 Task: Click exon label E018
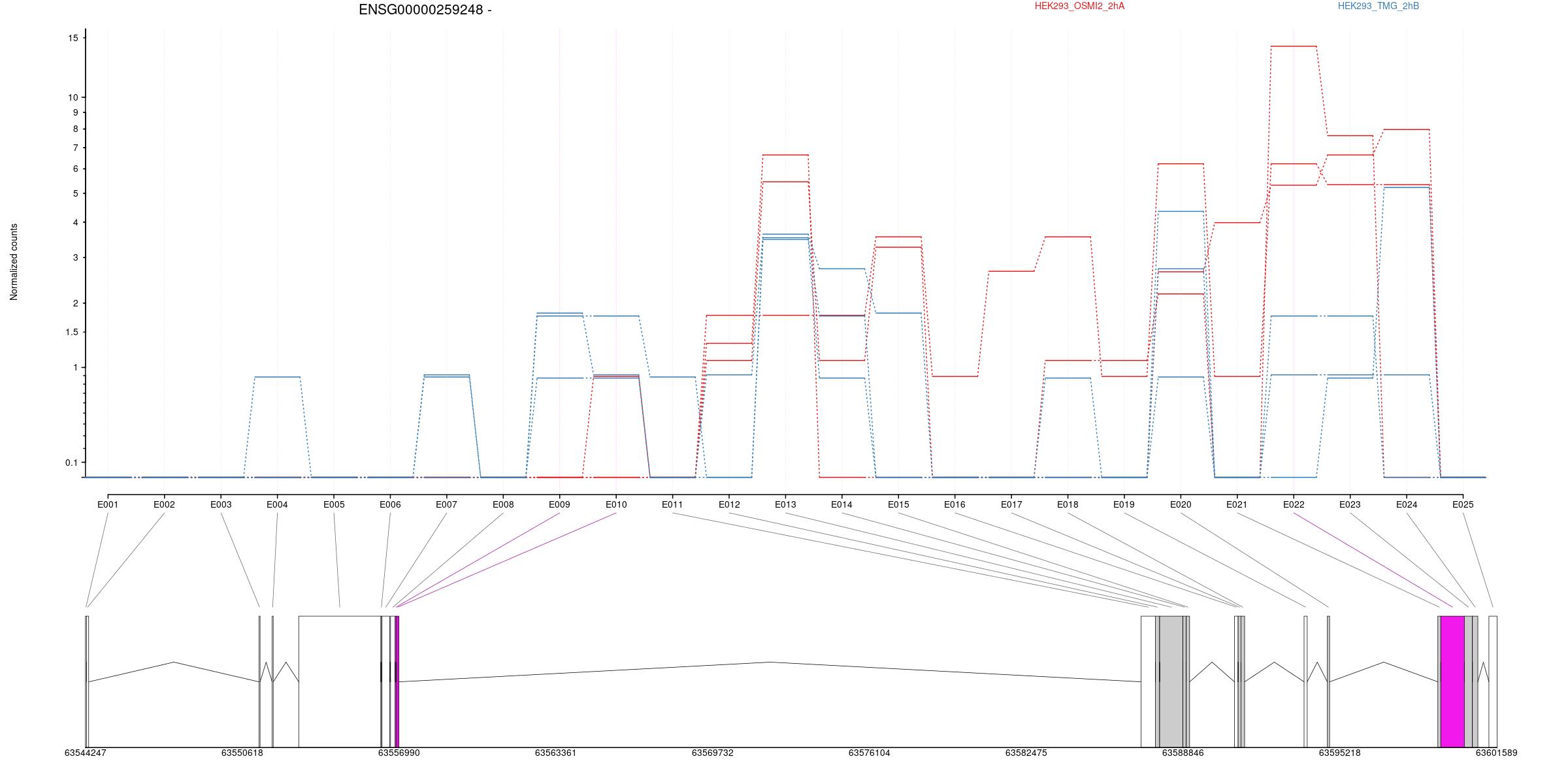pyautogui.click(x=1068, y=504)
